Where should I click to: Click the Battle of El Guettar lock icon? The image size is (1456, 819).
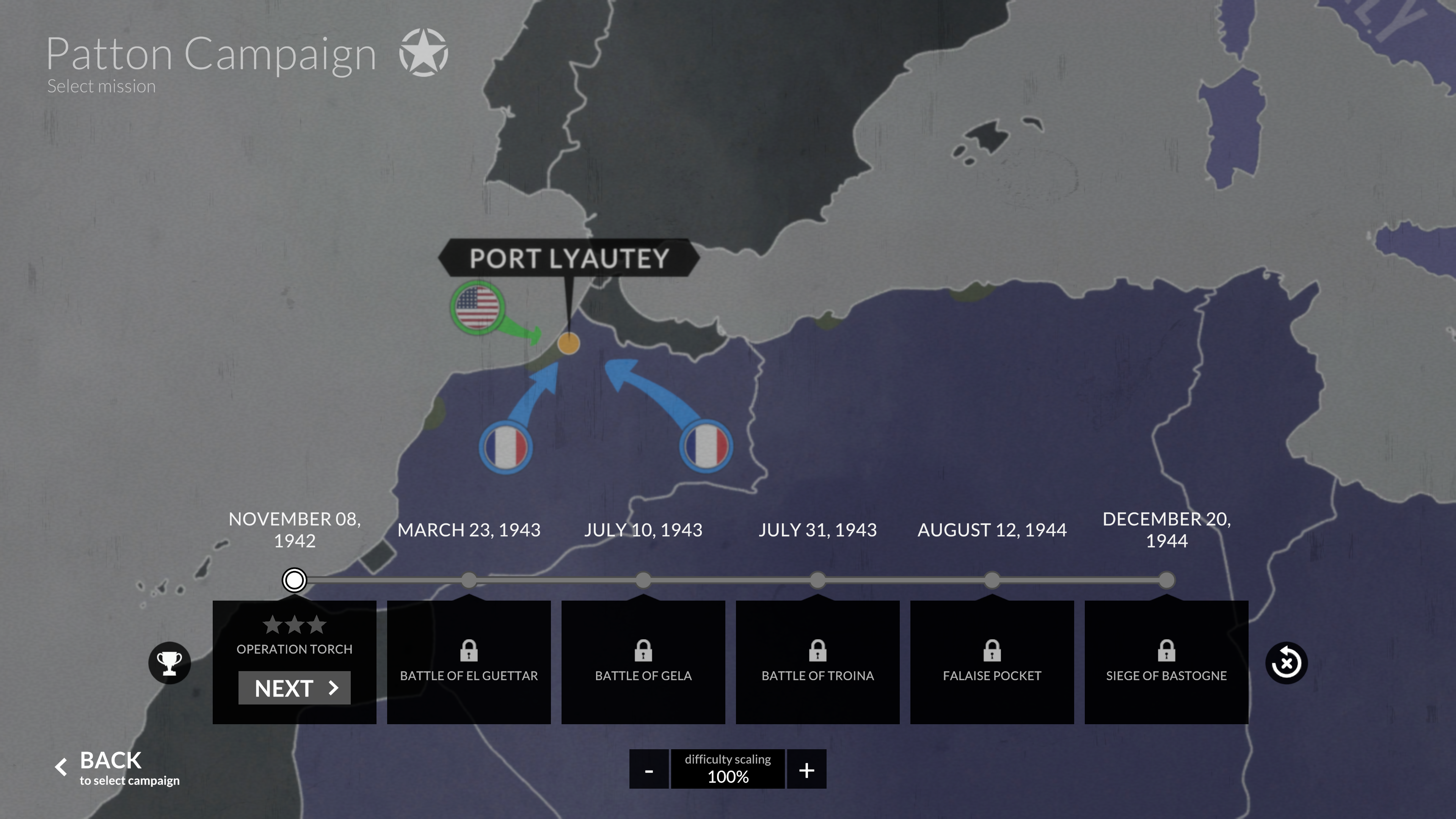click(x=469, y=651)
